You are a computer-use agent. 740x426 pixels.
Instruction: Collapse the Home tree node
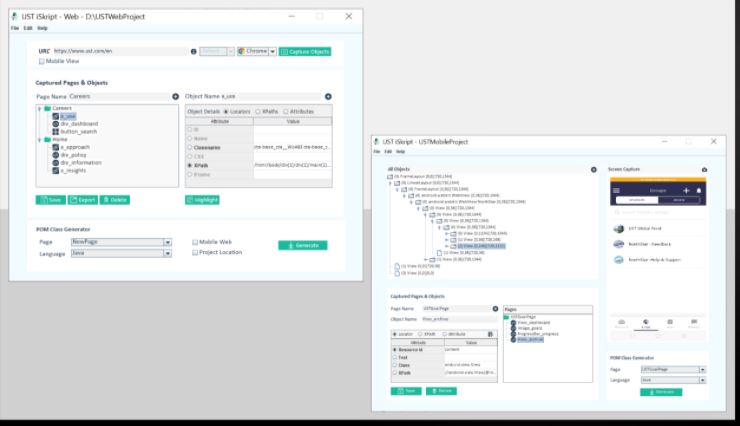tap(40, 140)
